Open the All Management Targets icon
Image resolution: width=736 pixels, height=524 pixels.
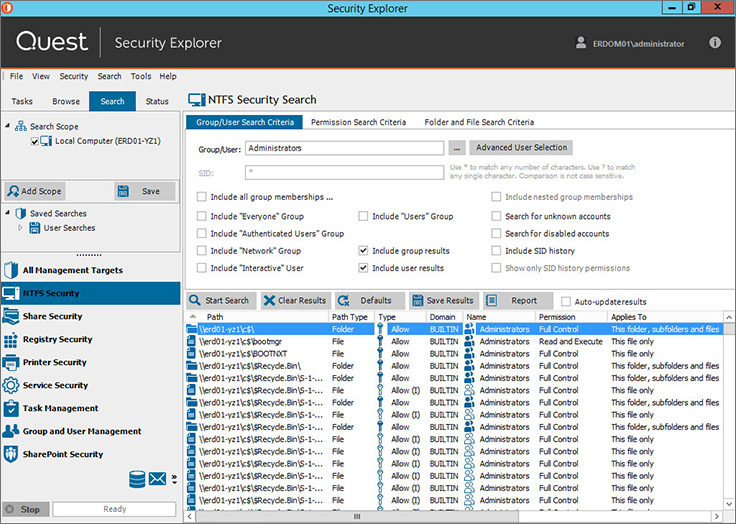click(x=10, y=270)
